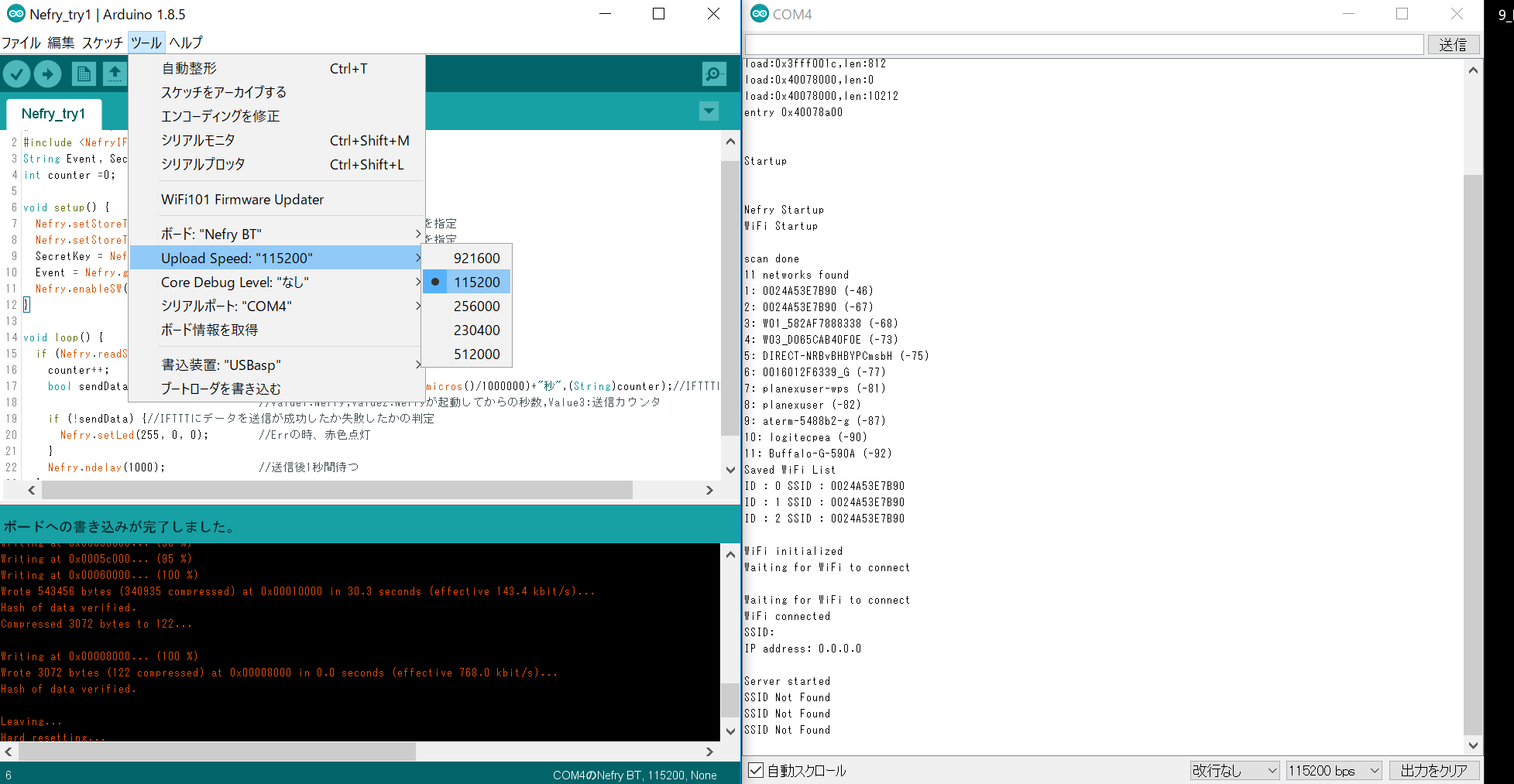Select 自動整形 menu entry

click(277, 68)
